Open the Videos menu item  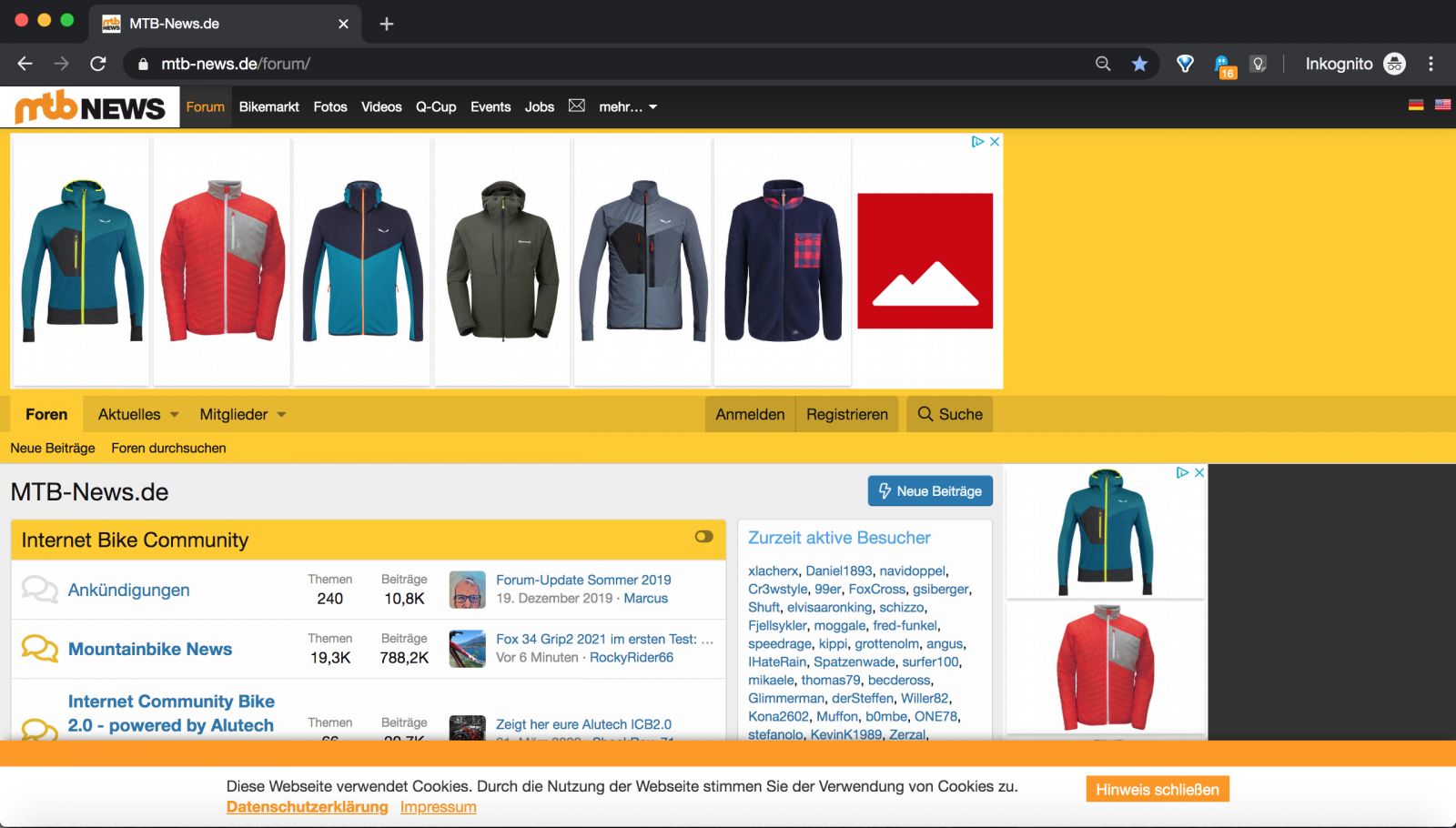381,106
